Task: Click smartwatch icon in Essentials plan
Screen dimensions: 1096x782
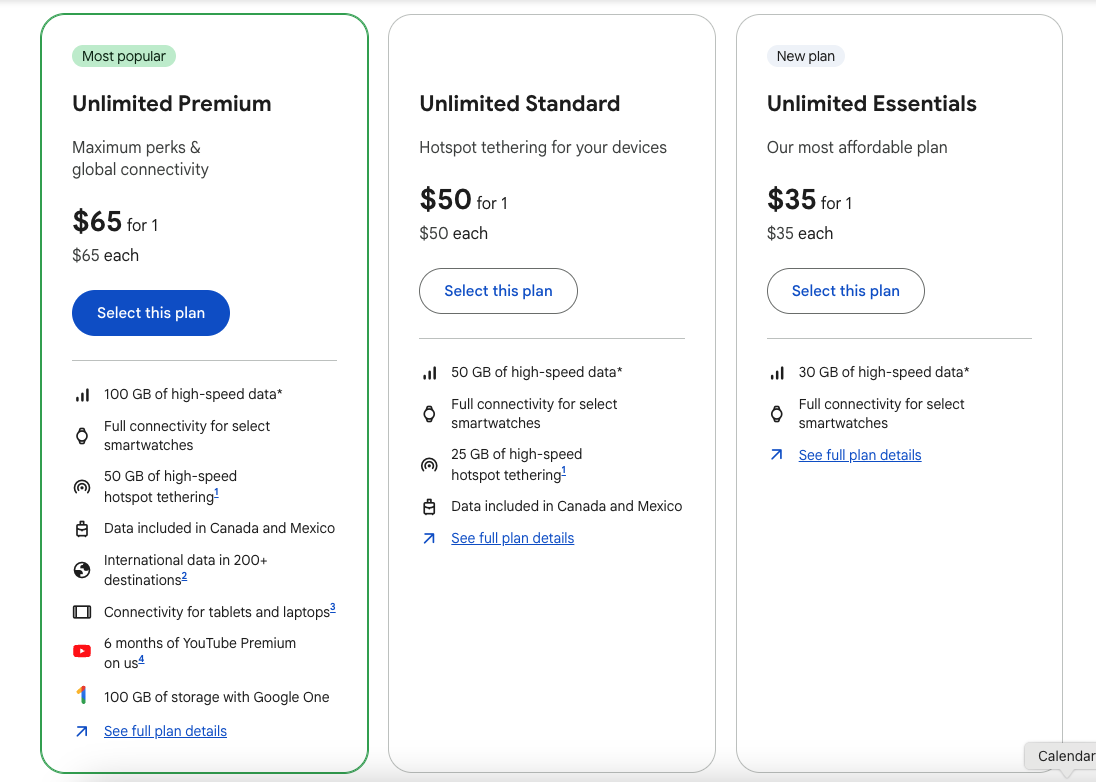Action: (x=777, y=414)
